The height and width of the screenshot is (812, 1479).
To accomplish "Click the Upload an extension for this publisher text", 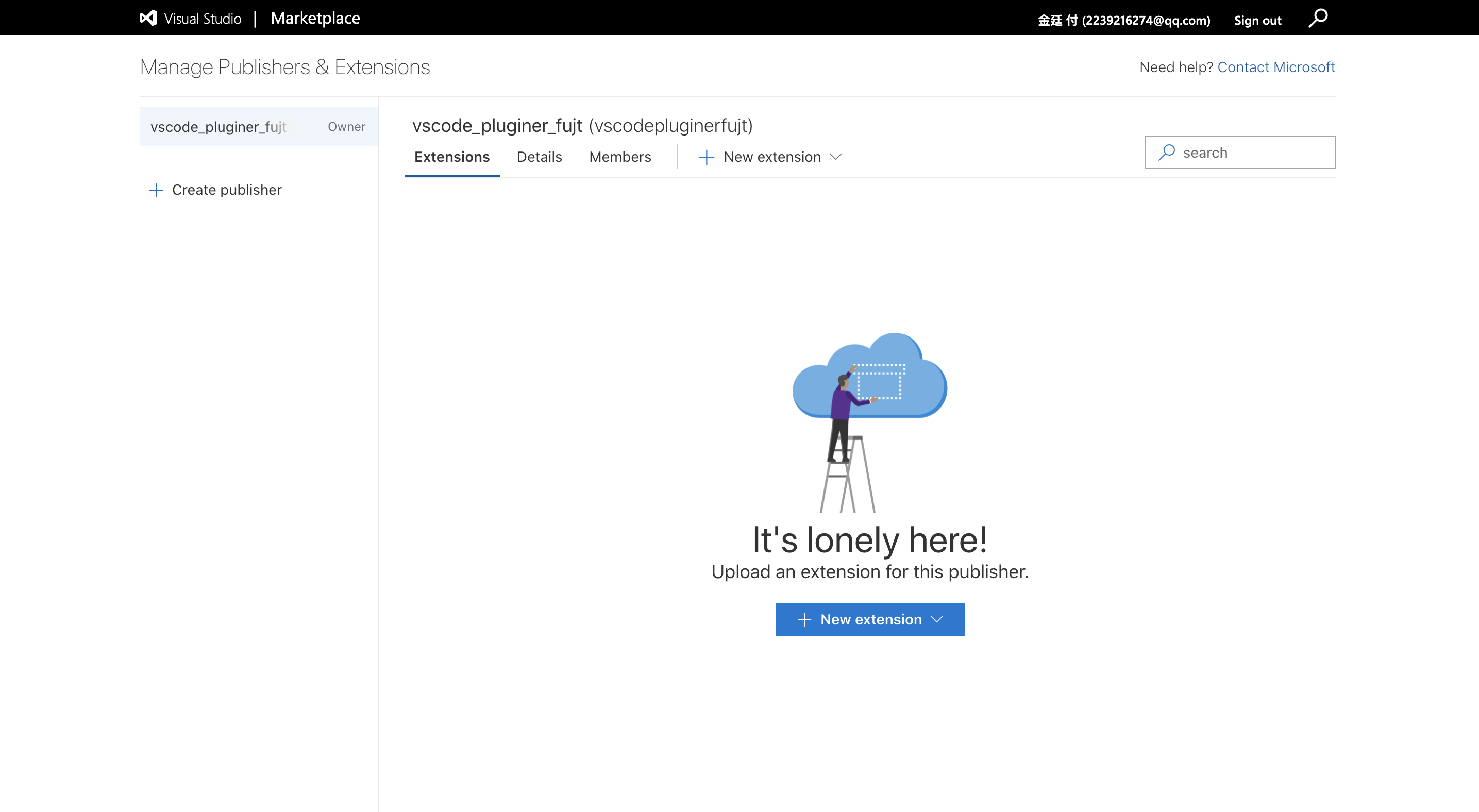I will 870,571.
